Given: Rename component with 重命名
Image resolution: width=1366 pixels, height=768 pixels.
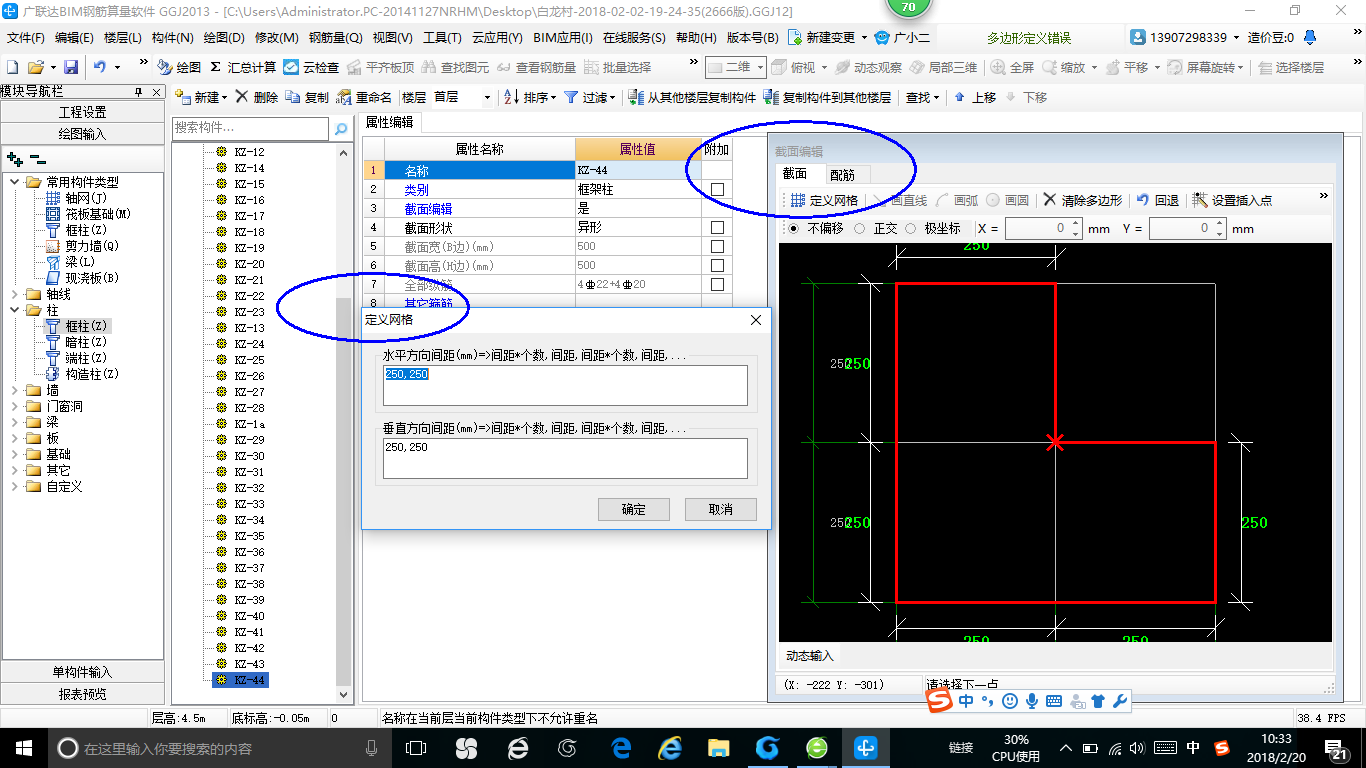Looking at the screenshot, I should (364, 97).
